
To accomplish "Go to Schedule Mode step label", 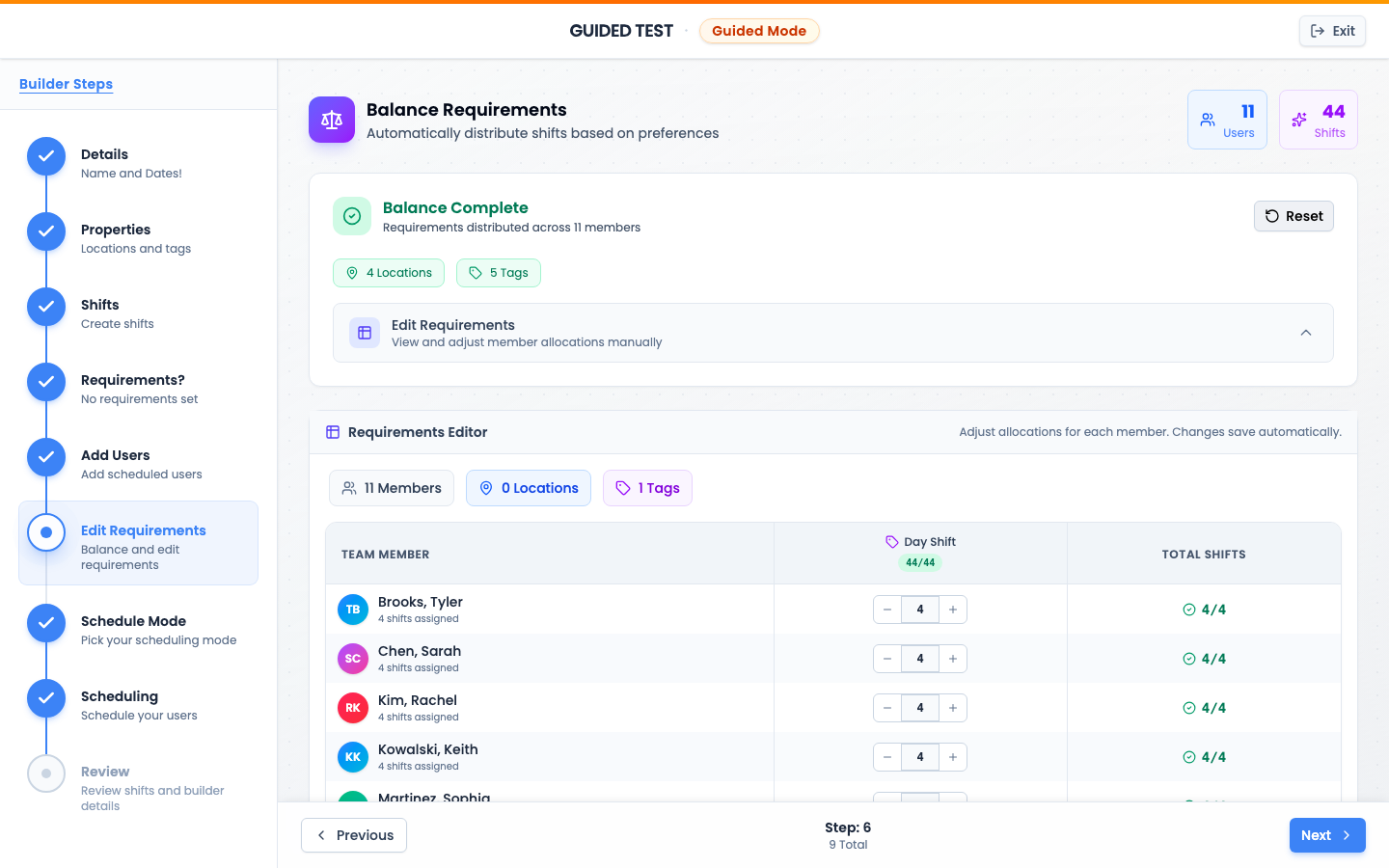I will point(133,621).
